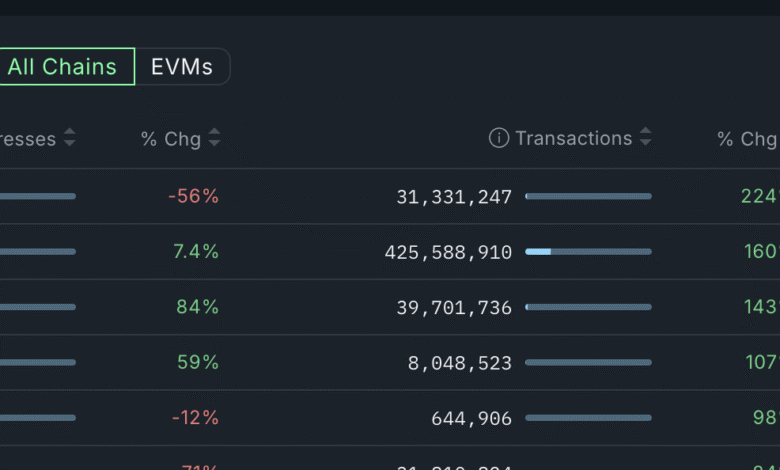Sort by Transactions column arrows
The width and height of the screenshot is (780, 470).
point(646,137)
